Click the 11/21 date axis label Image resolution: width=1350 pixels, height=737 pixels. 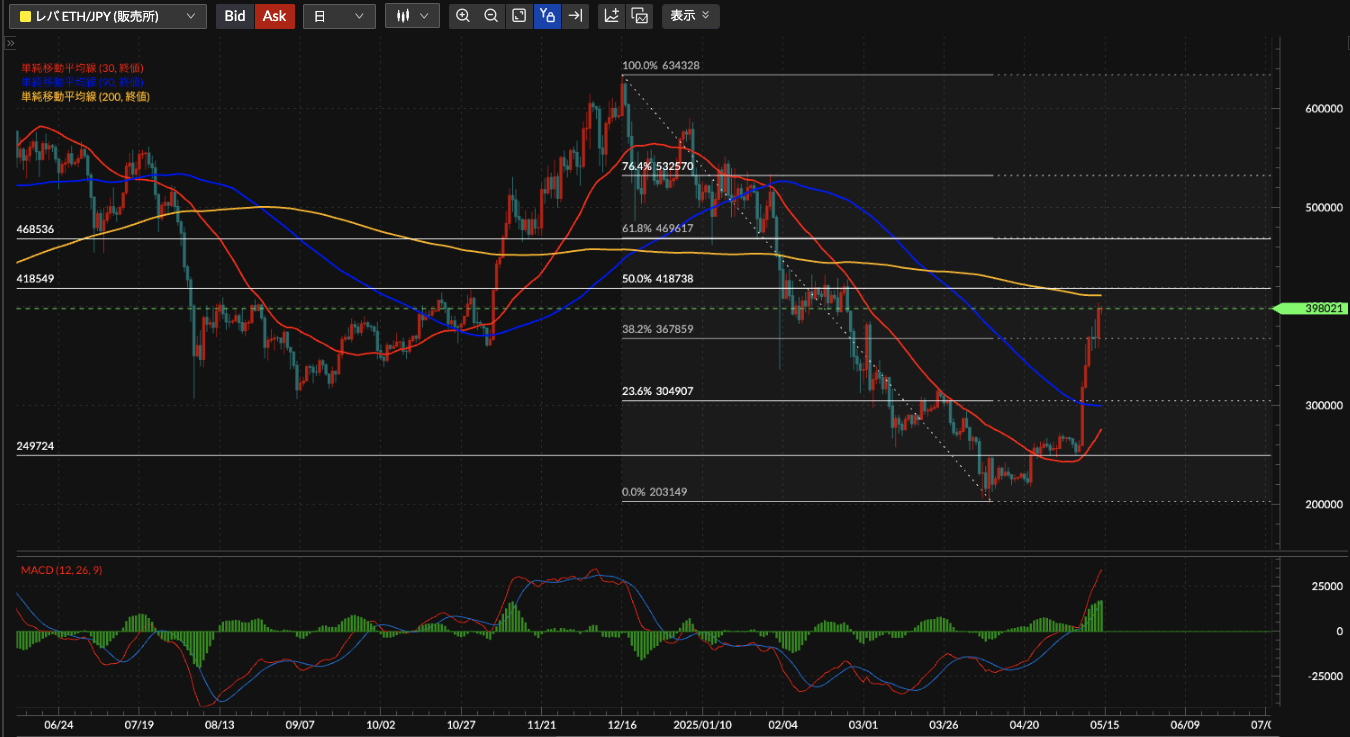coord(541,724)
